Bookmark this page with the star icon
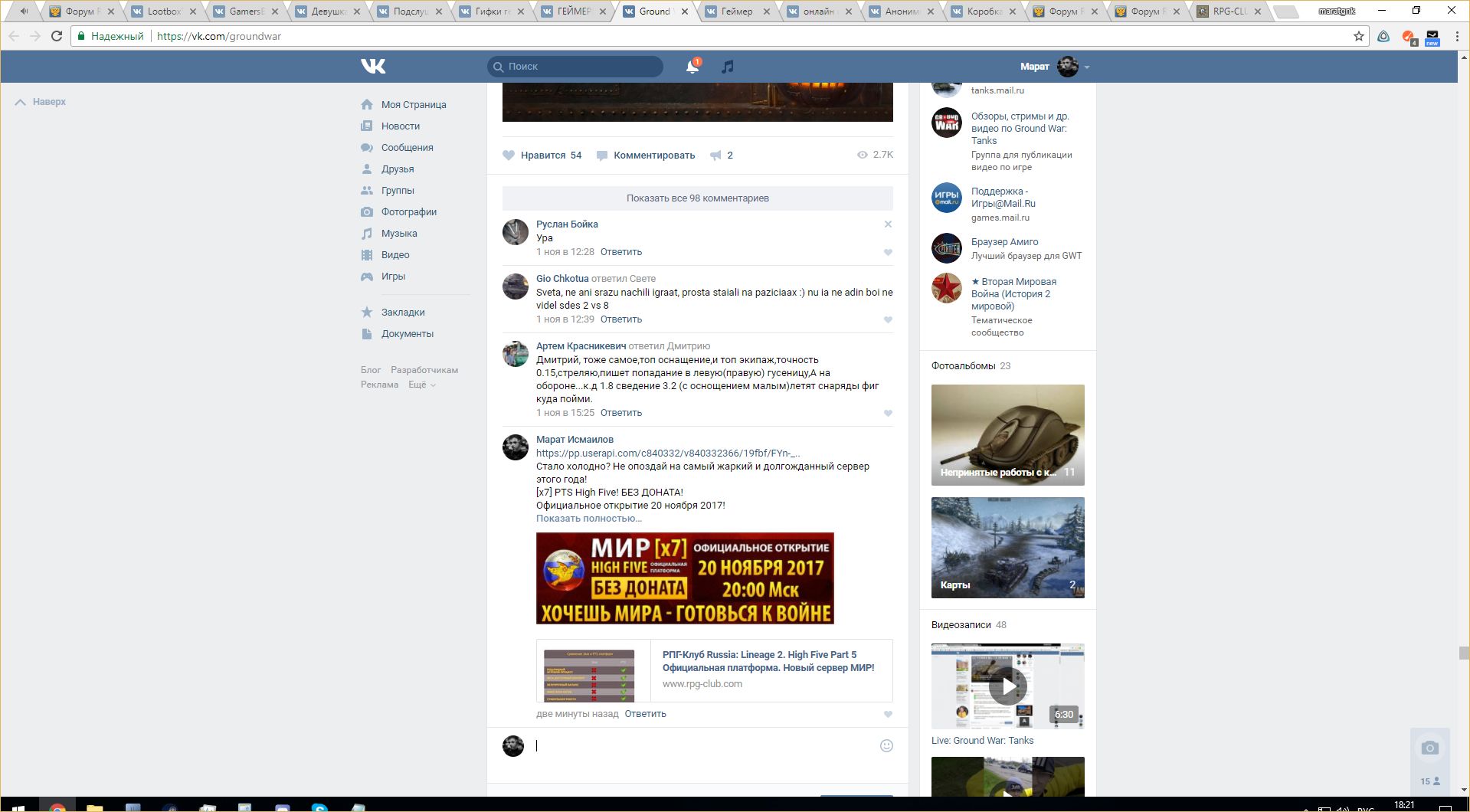Screen dimensions: 1470x812 click(1359, 36)
